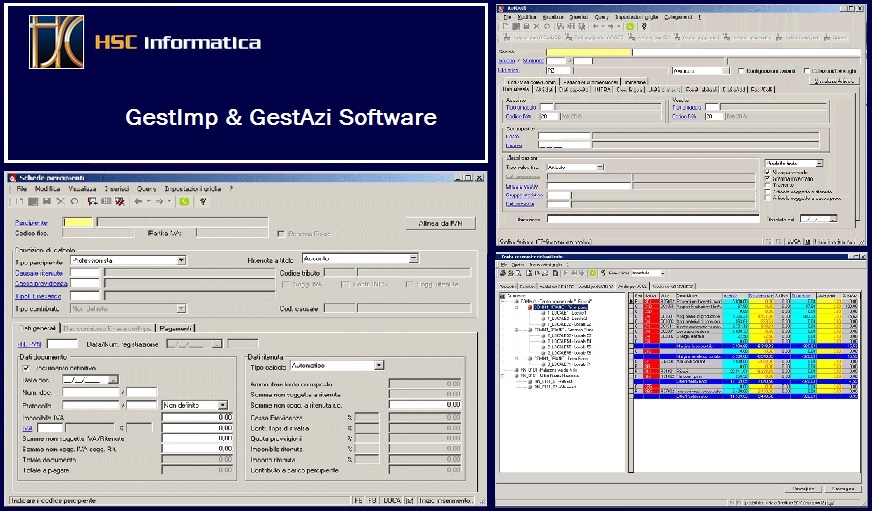Toggle the Documento definitivo checkbox
This screenshot has height=511, width=872.
(26, 368)
